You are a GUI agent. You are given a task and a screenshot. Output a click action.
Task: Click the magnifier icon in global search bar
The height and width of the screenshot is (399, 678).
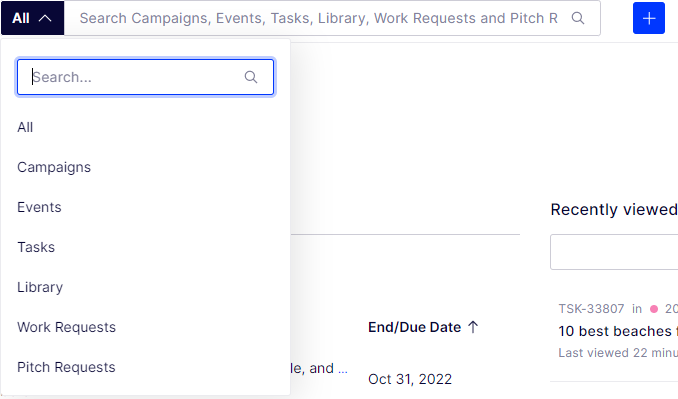578,18
